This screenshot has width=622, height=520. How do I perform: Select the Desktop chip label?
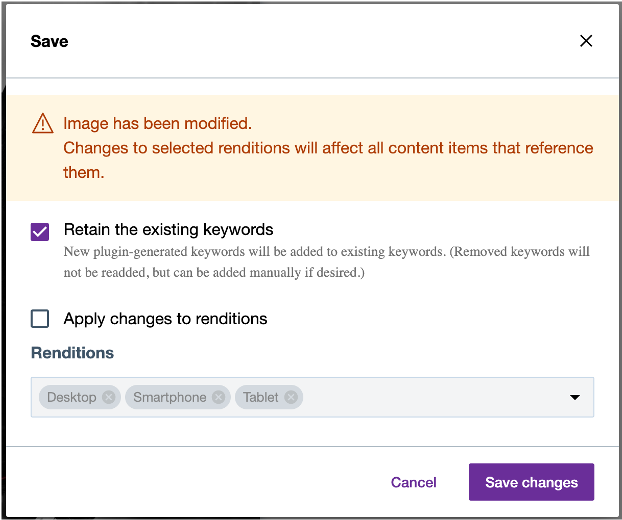[x=72, y=397]
